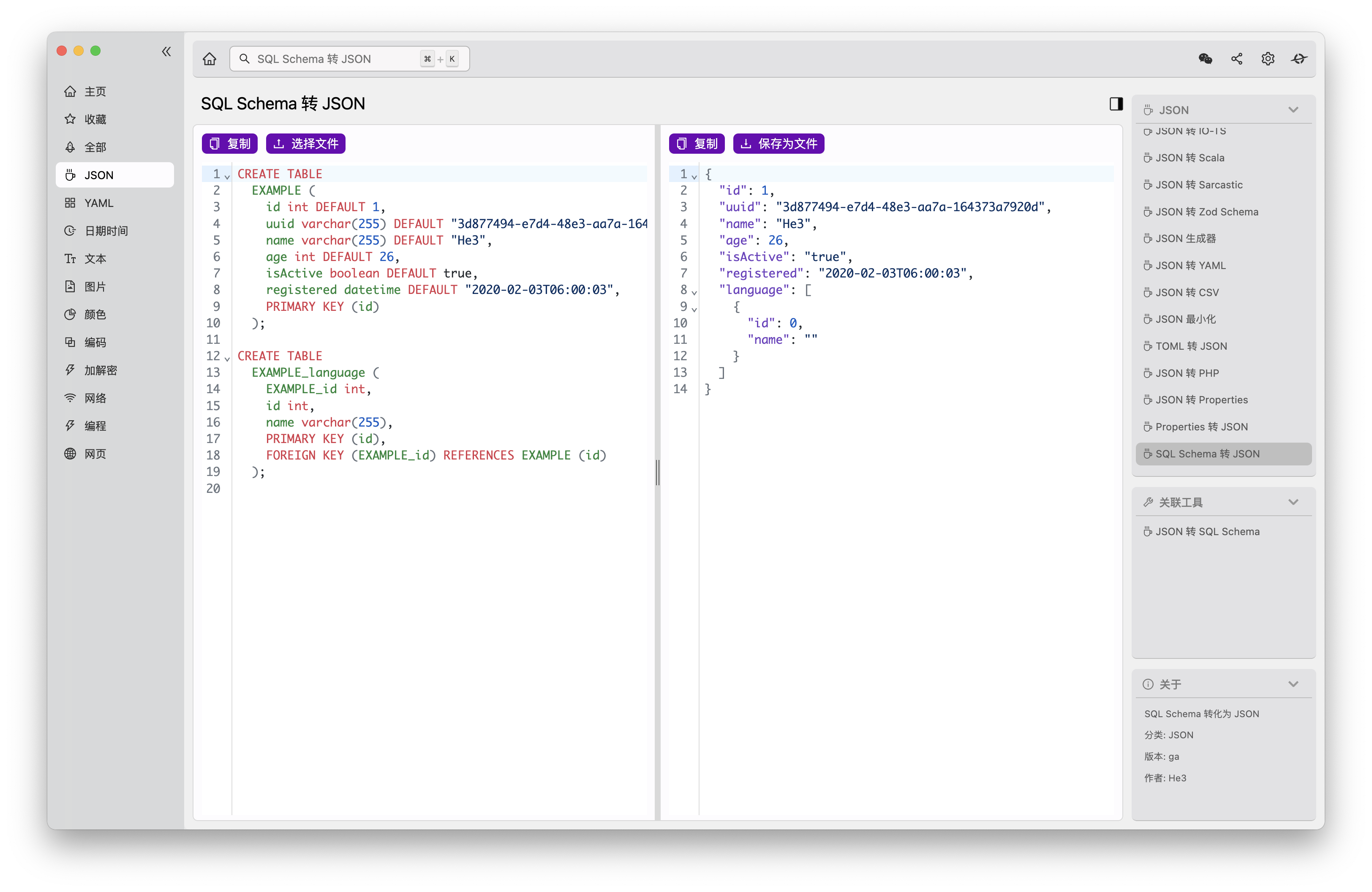
Task: Click 选择文件 choose file button
Action: coord(305,144)
